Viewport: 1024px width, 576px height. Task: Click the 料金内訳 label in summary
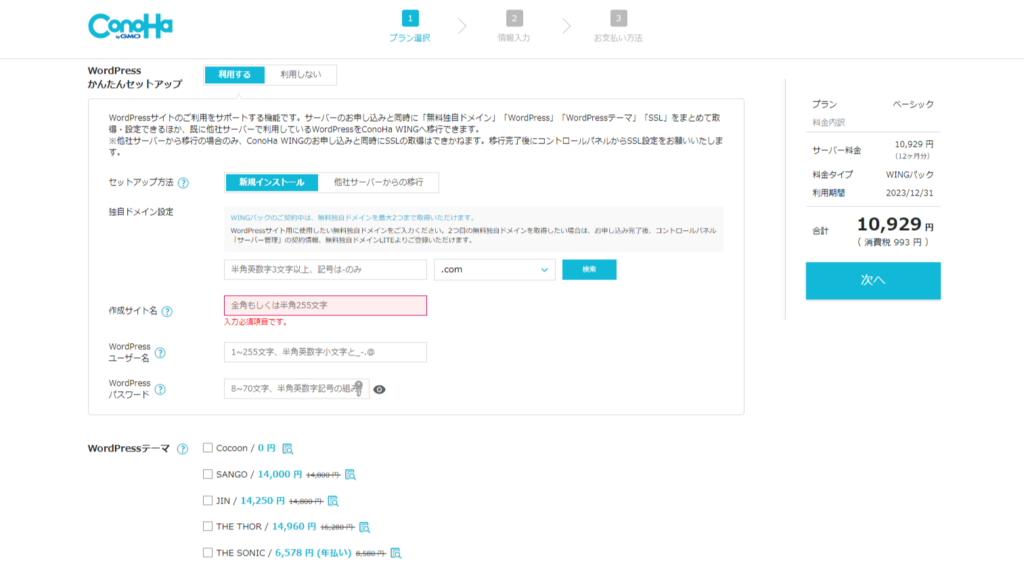(829, 122)
